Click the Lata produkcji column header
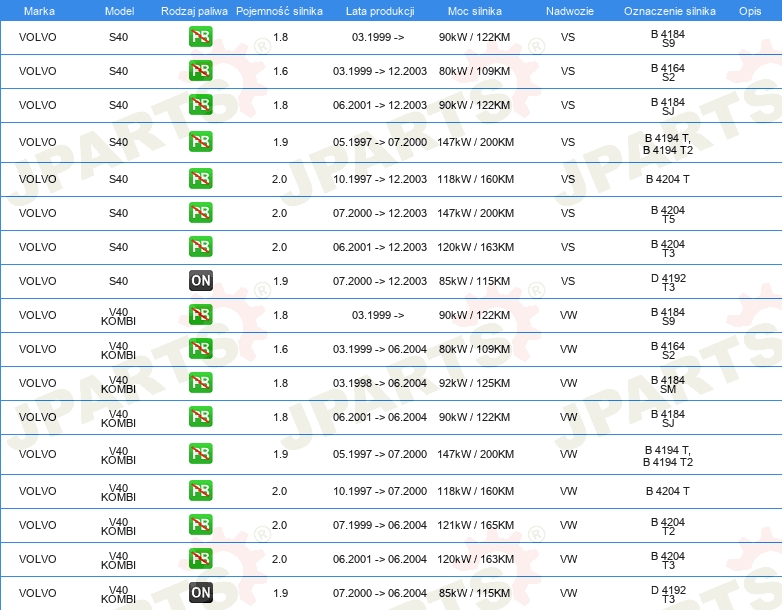 pyautogui.click(x=380, y=11)
